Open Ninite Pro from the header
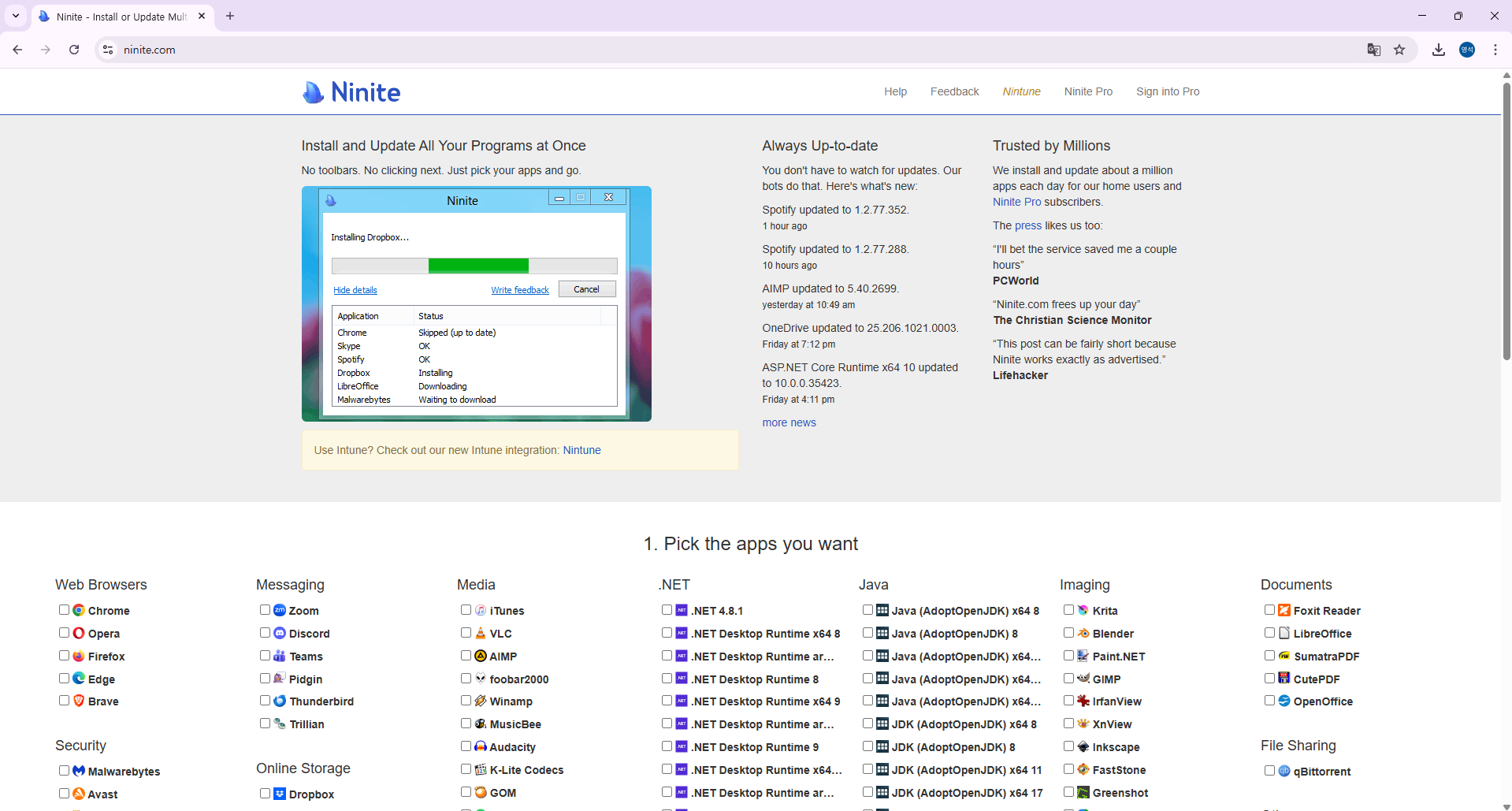The height and width of the screenshot is (811, 1512). pyautogui.click(x=1088, y=91)
